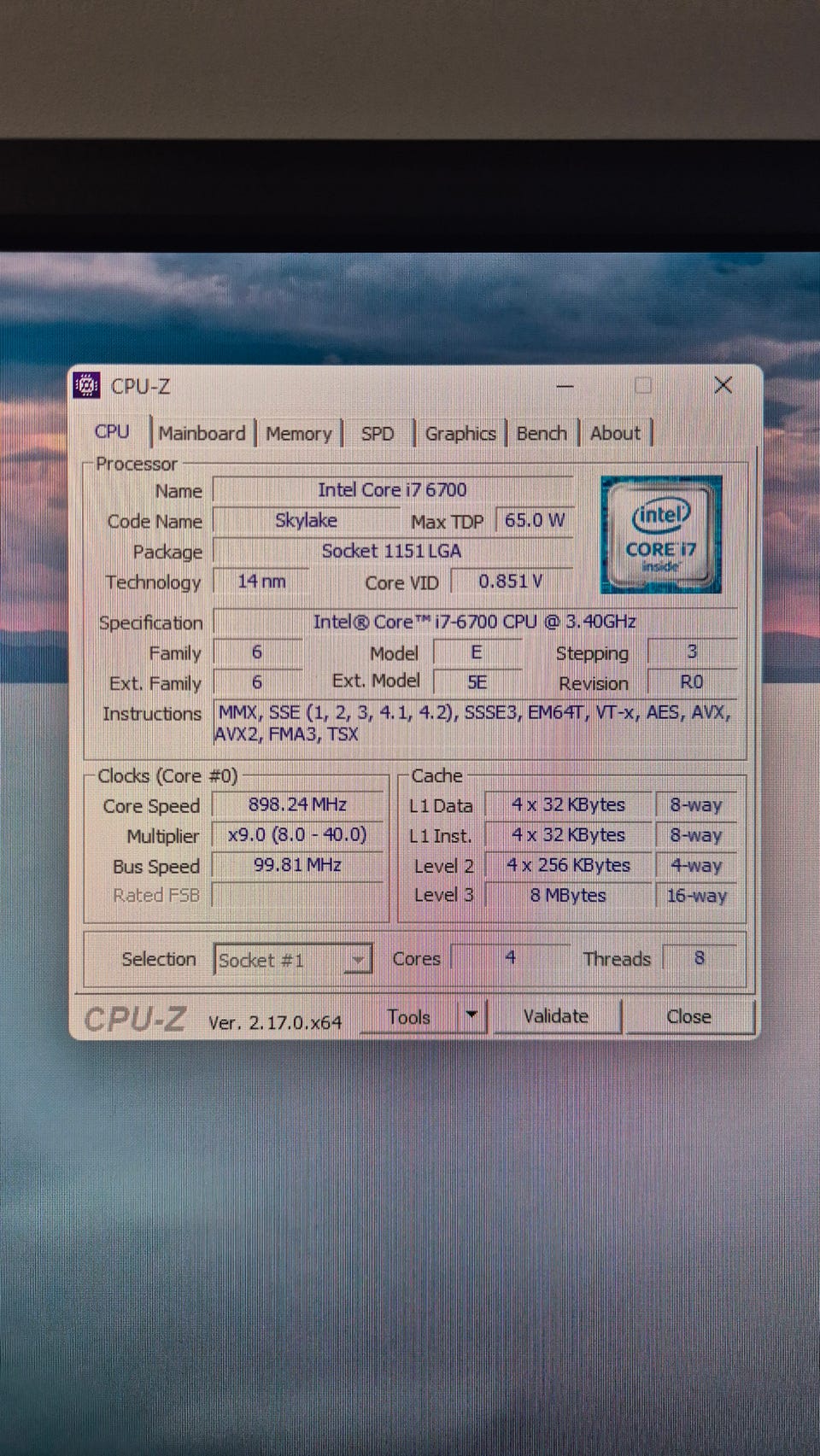Click the Revision value 'R0'
Screen dimensions: 820x1456
pos(692,682)
